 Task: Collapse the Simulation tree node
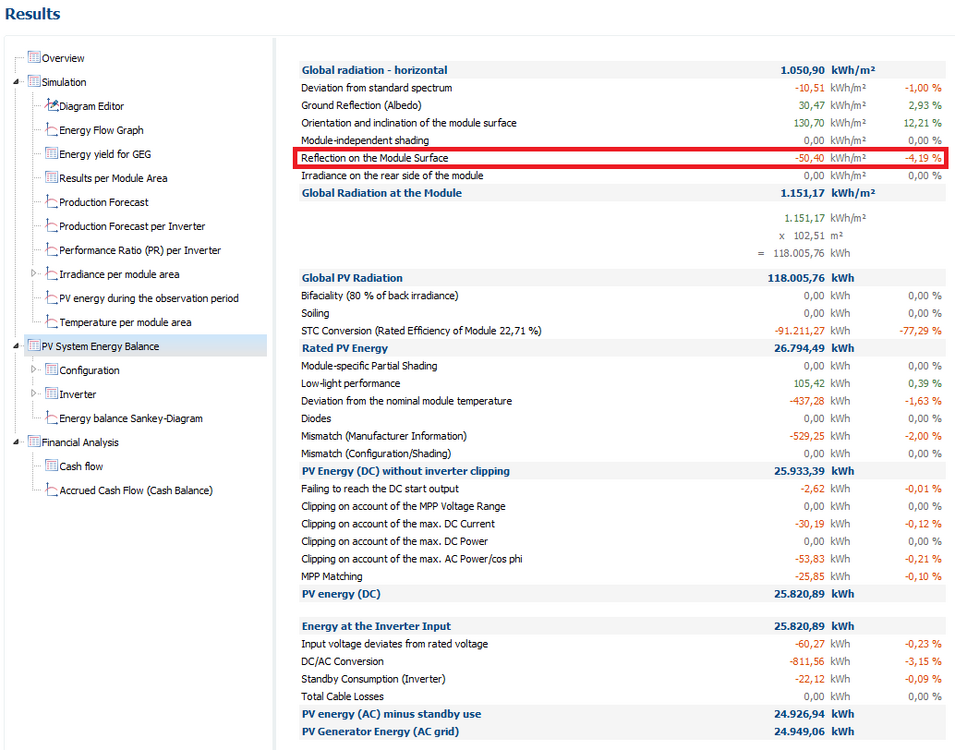[x=17, y=82]
